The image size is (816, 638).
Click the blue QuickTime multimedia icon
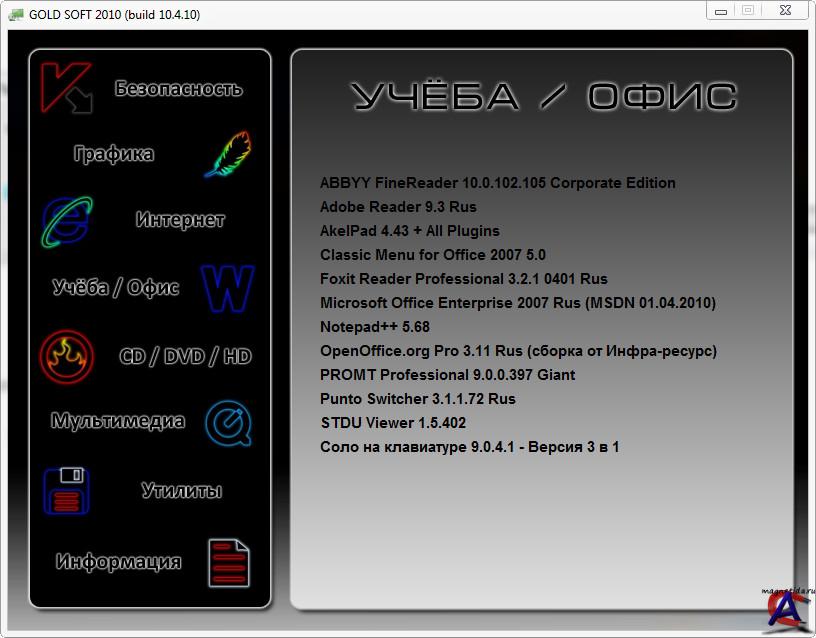228,423
